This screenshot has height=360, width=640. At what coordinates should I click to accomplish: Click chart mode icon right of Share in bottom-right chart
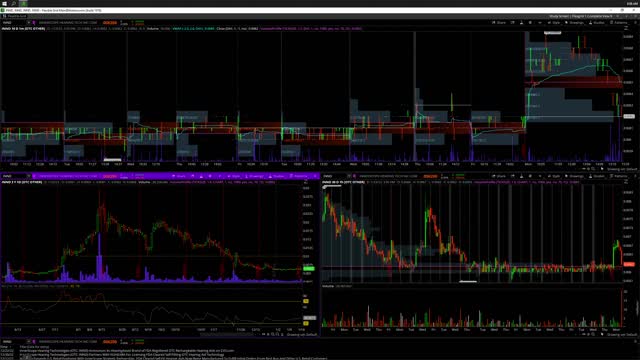coord(513,176)
